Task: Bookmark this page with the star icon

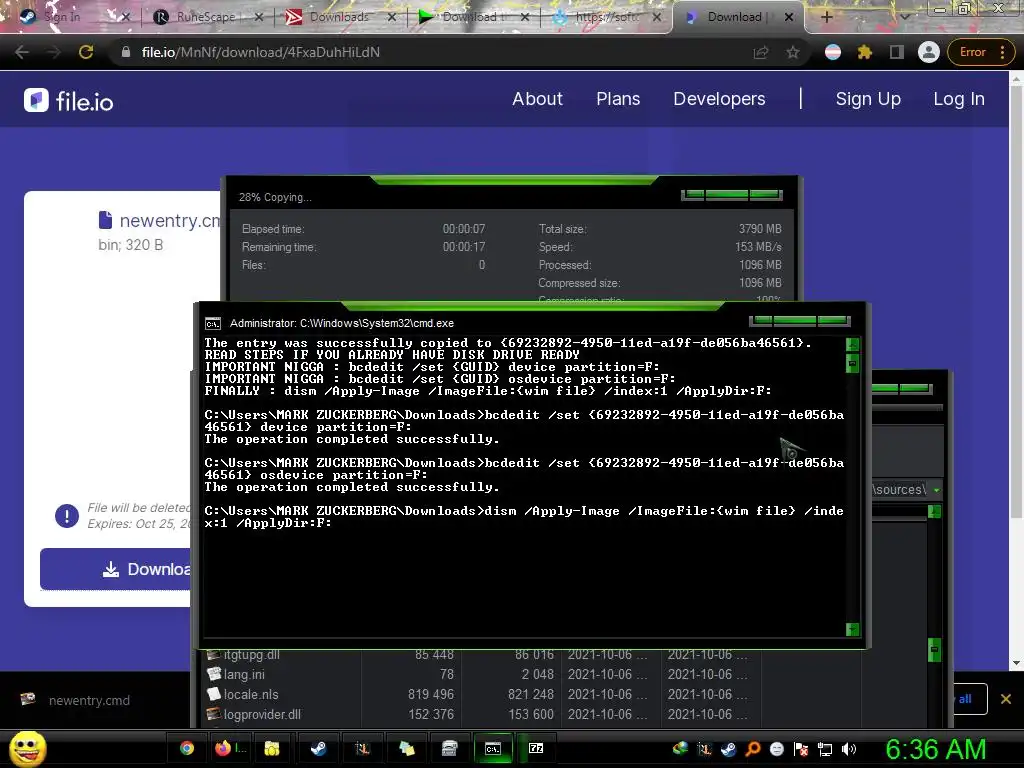Action: coord(793,52)
